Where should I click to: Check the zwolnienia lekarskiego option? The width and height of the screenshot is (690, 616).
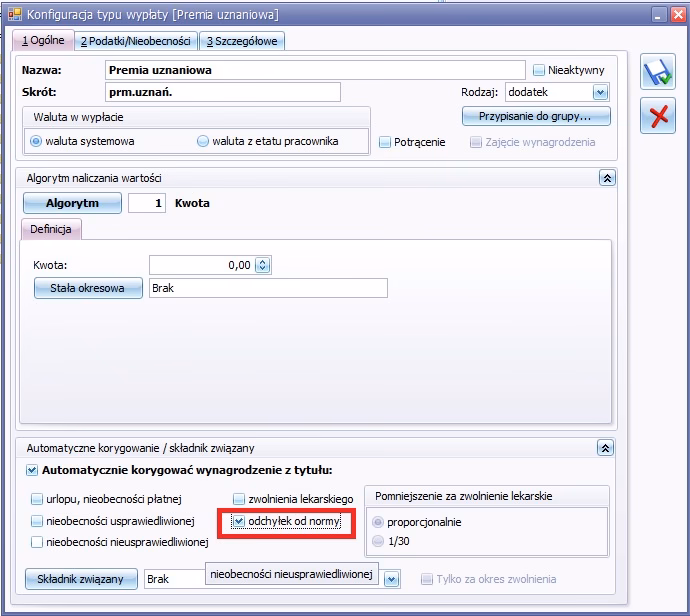239,498
